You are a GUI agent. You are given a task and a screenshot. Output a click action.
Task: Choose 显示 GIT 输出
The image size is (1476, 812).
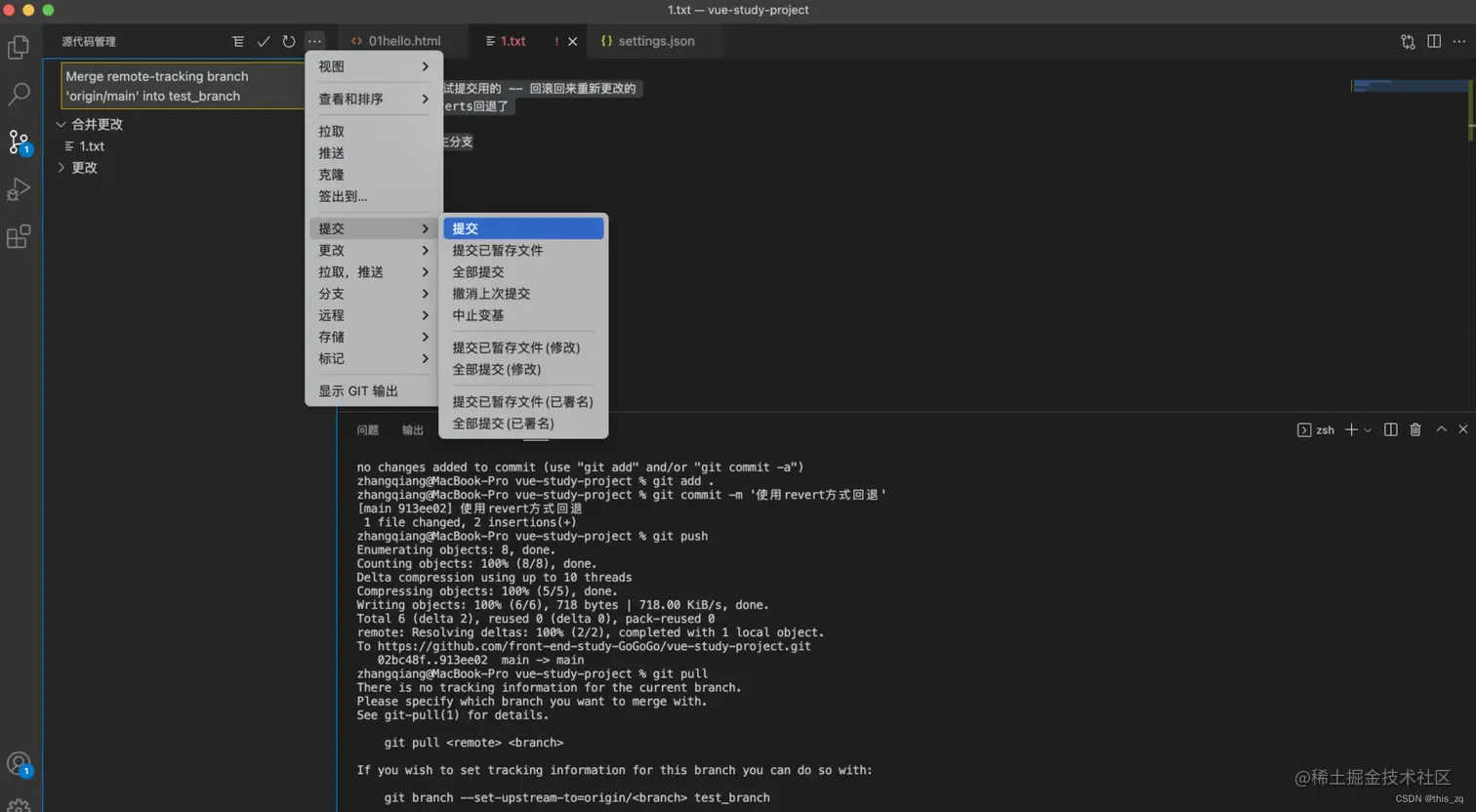(x=374, y=391)
